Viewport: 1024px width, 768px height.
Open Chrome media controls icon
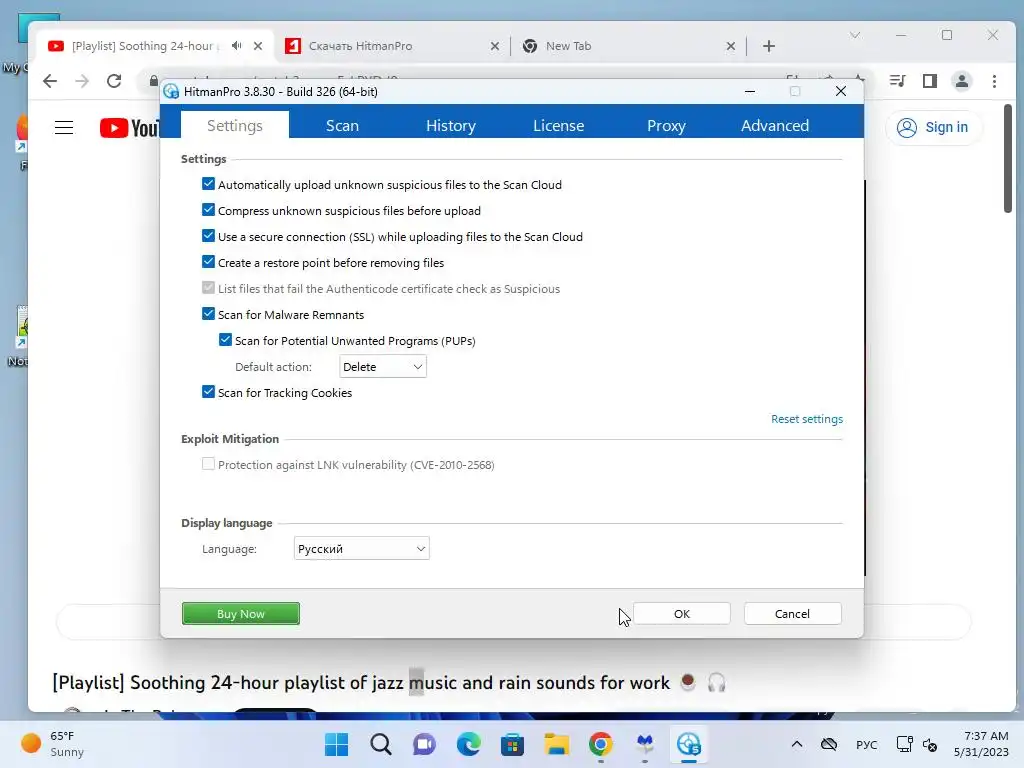tap(897, 81)
